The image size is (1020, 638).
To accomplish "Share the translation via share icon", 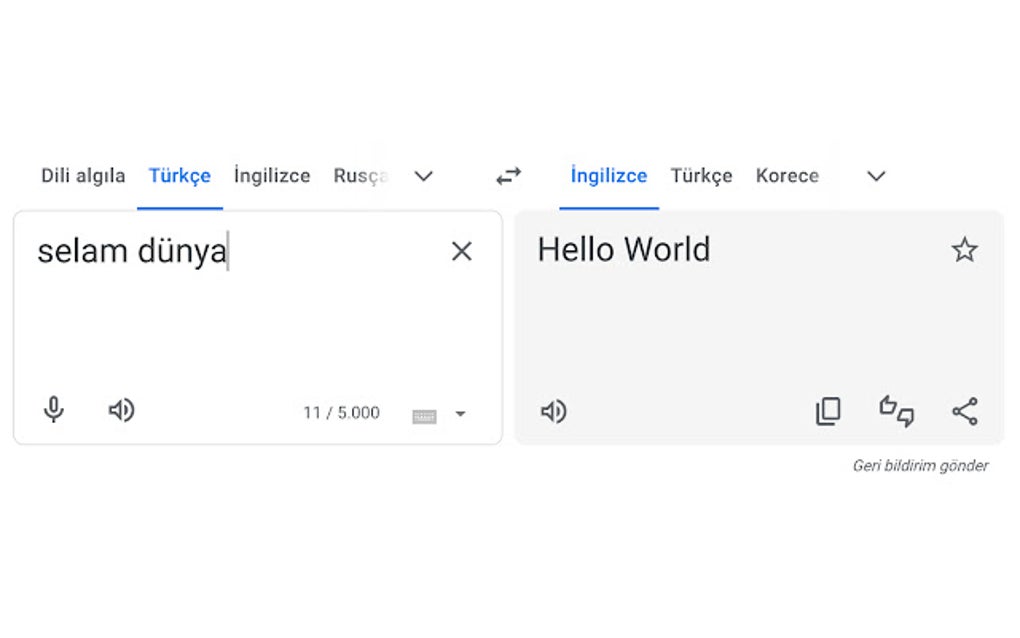I will pos(965,411).
